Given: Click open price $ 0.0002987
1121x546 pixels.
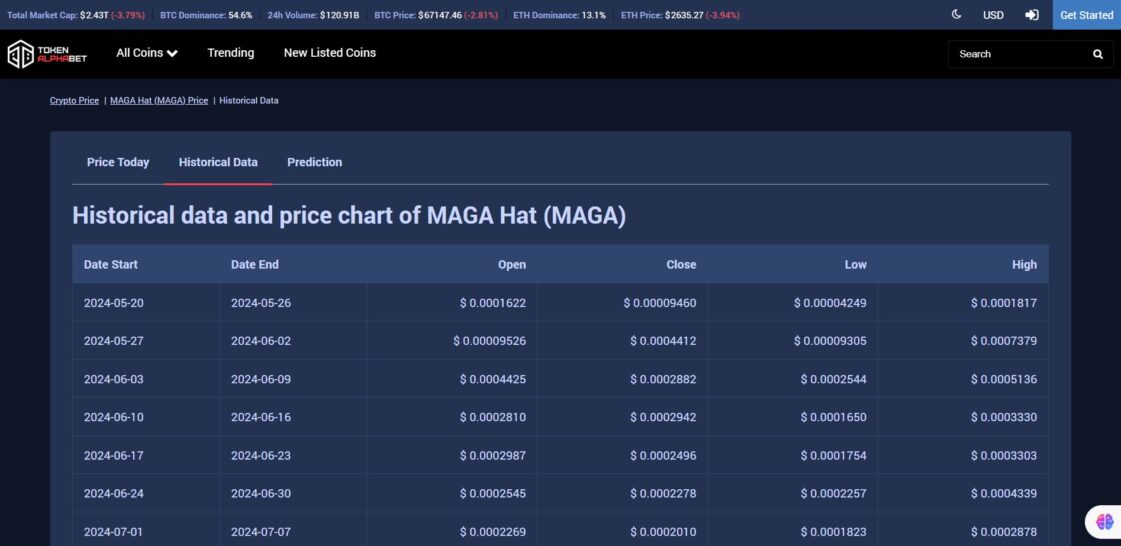Looking at the screenshot, I should point(493,455).
